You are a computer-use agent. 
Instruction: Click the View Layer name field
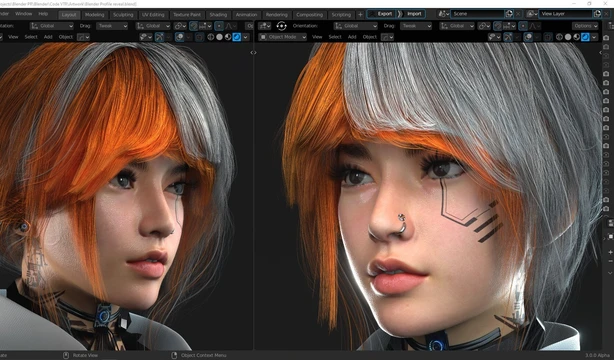tap(565, 14)
